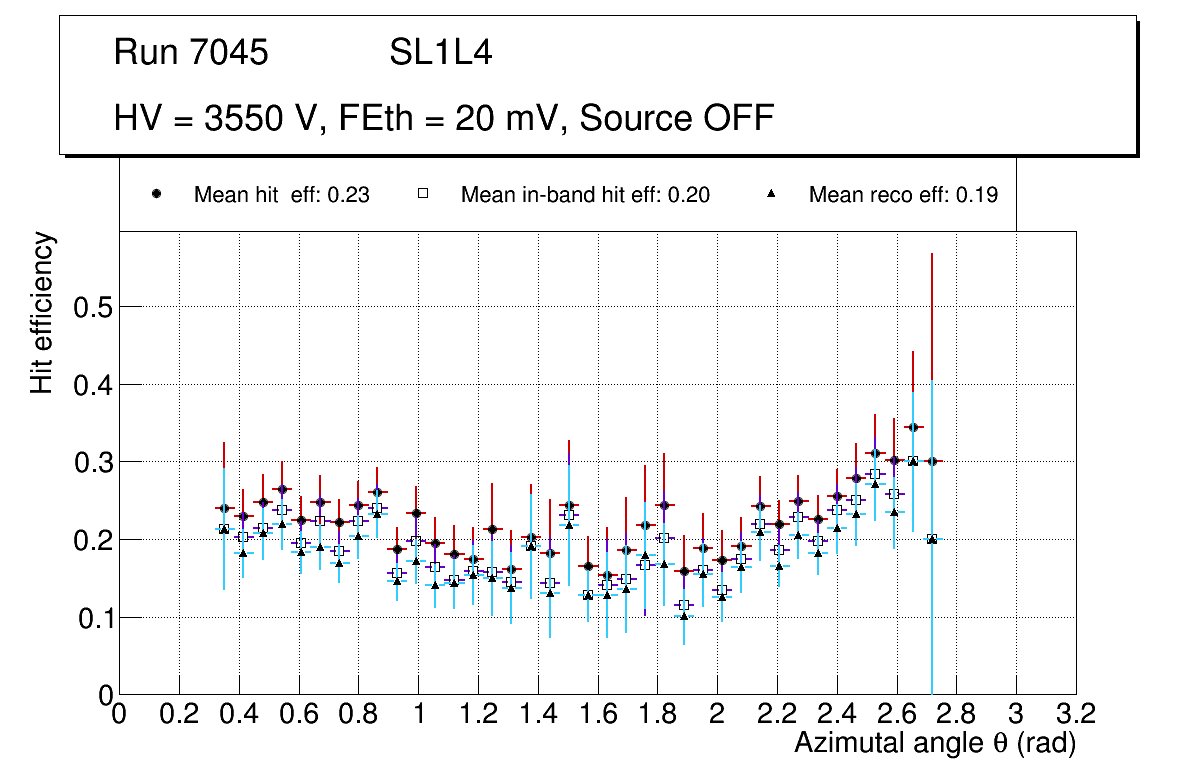This screenshot has width=1196, height=772.
Task: Select the 'Mean reco eff: 0.19' label
Action: (x=903, y=195)
